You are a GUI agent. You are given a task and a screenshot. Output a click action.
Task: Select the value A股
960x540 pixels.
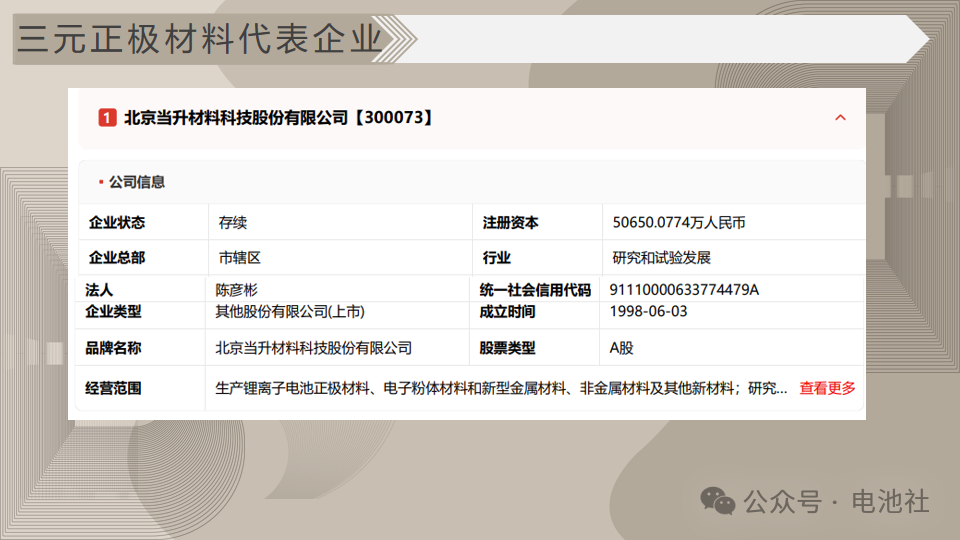pyautogui.click(x=621, y=348)
